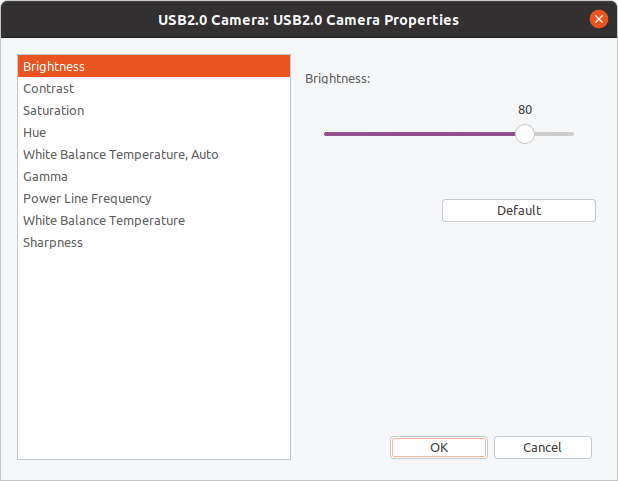The height and width of the screenshot is (481, 618).
Task: Select White Balance Temperature, Auto entry
Action: (121, 155)
